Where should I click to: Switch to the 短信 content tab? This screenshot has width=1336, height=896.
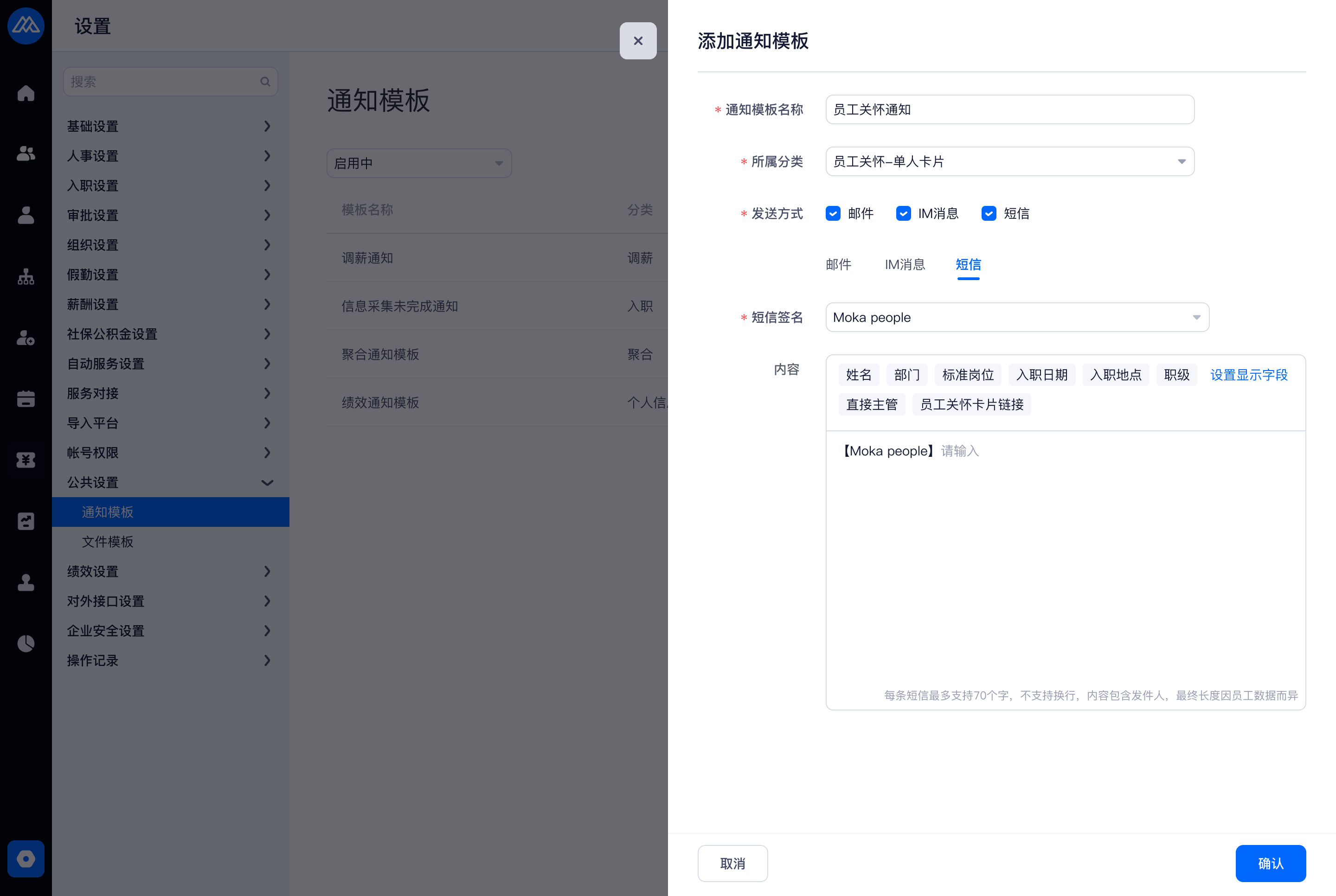pos(968,264)
